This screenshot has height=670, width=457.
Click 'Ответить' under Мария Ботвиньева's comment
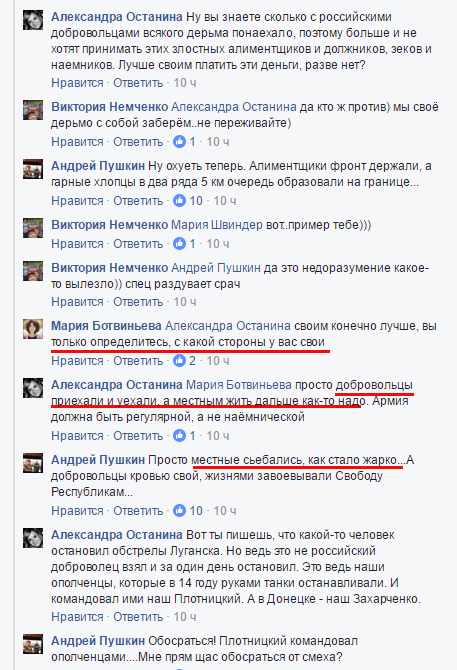tap(138, 361)
